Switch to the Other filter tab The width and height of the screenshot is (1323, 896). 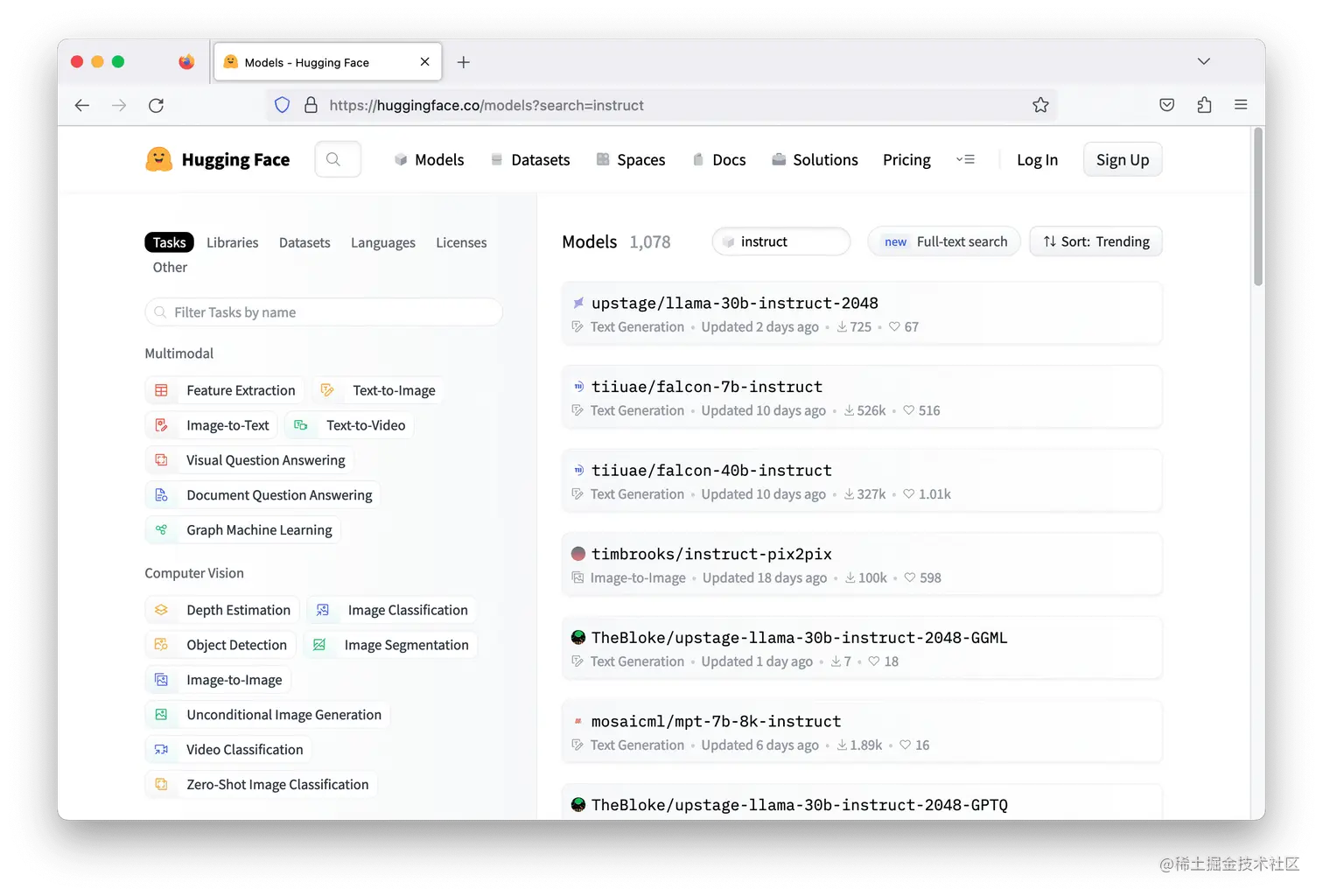pos(170,267)
